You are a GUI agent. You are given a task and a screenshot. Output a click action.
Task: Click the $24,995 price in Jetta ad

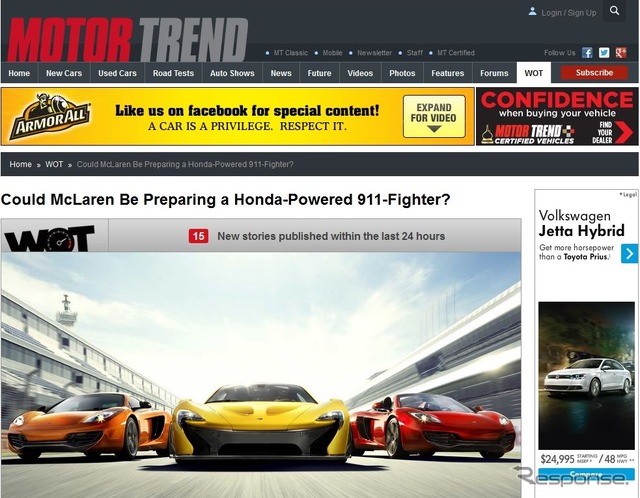tap(557, 459)
